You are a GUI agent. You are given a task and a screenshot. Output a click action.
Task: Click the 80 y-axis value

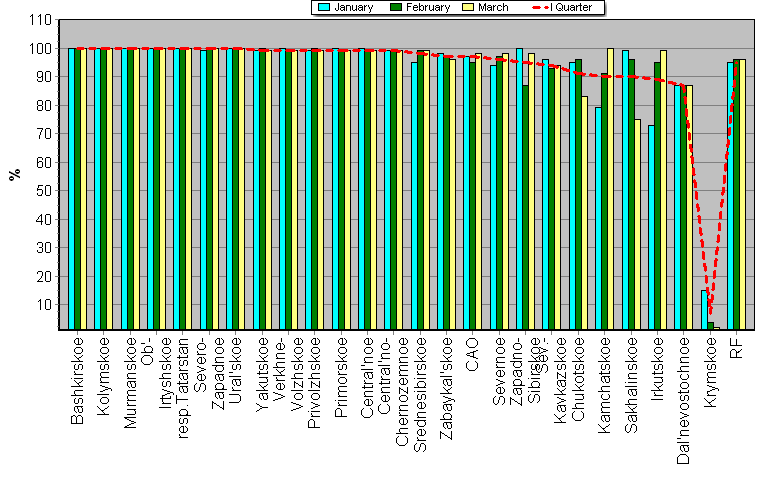pos(44,106)
